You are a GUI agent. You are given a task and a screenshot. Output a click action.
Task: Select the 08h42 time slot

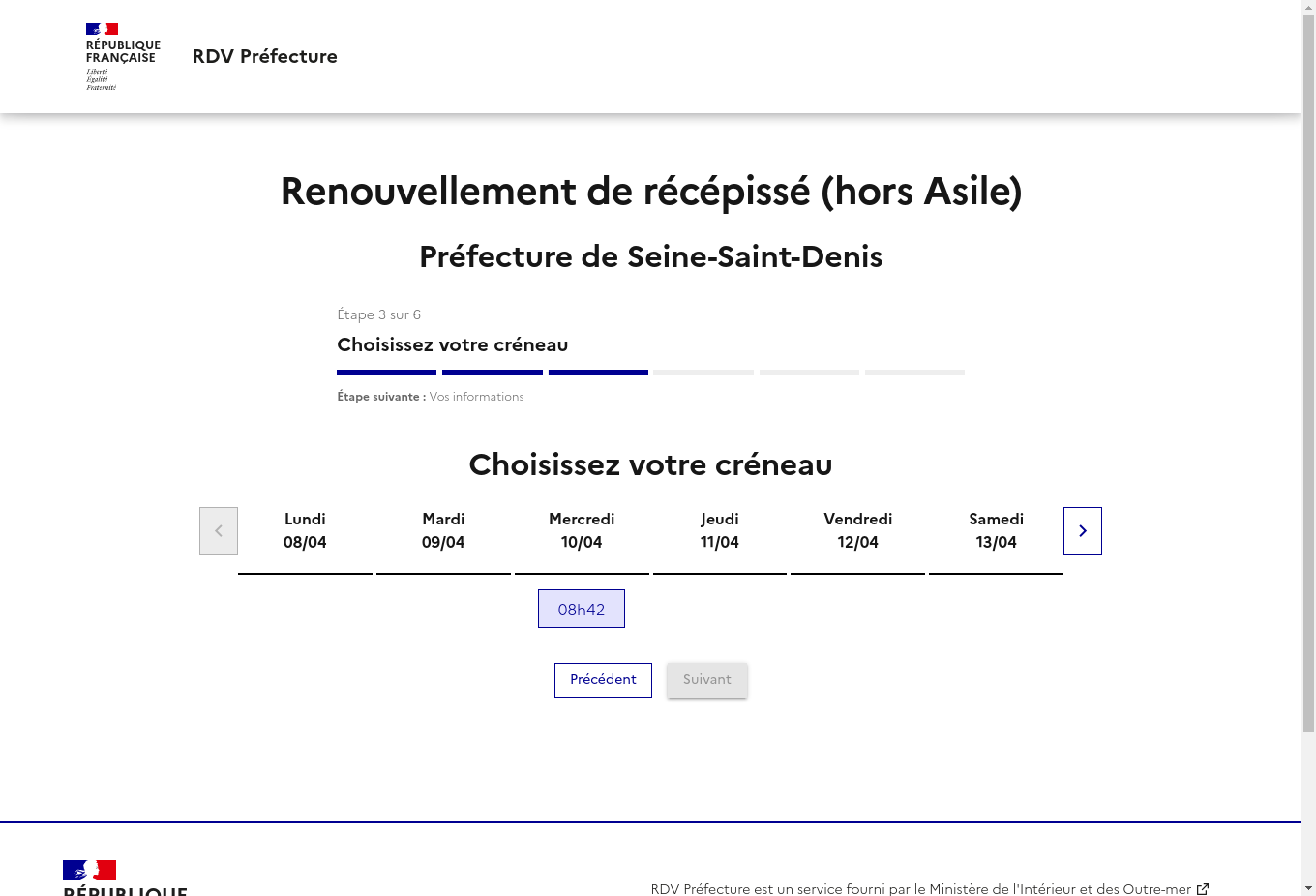pos(582,609)
